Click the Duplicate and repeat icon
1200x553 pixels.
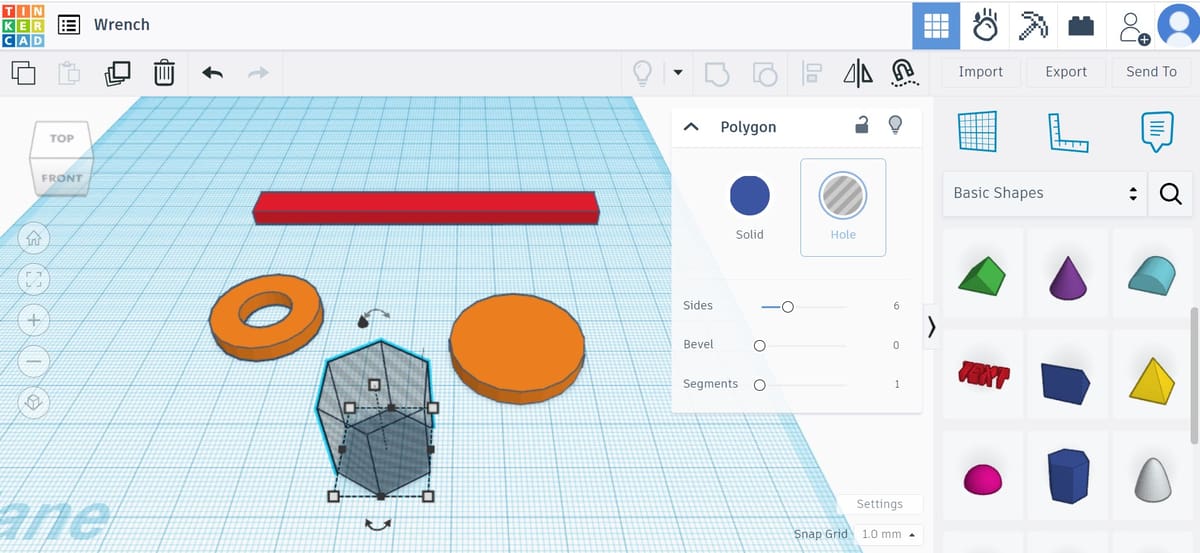116,73
